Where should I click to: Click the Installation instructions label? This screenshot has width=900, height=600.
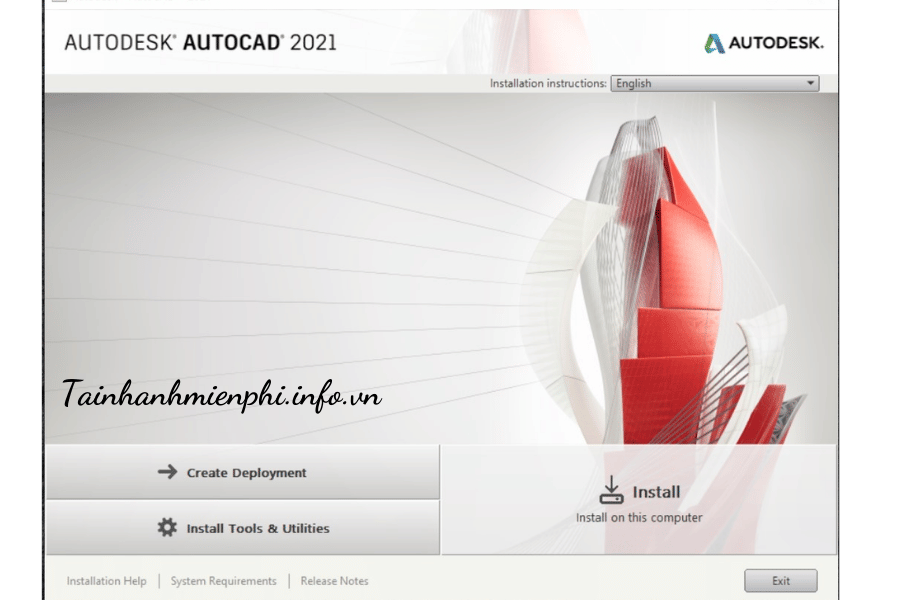(x=548, y=84)
